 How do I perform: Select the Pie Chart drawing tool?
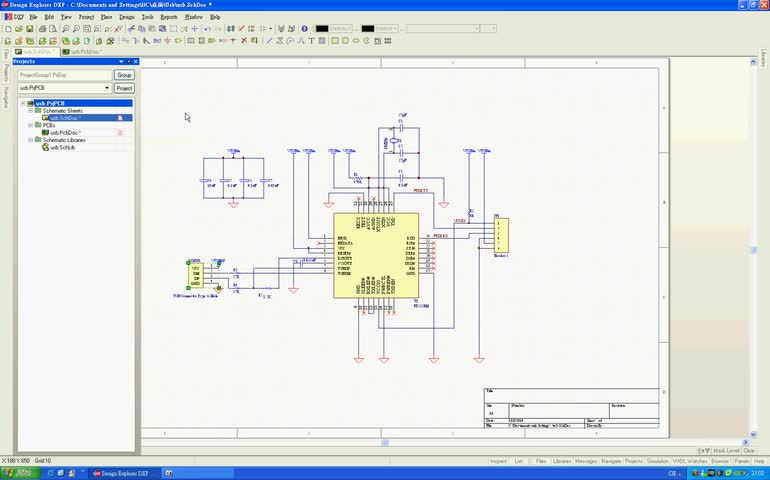366,41
